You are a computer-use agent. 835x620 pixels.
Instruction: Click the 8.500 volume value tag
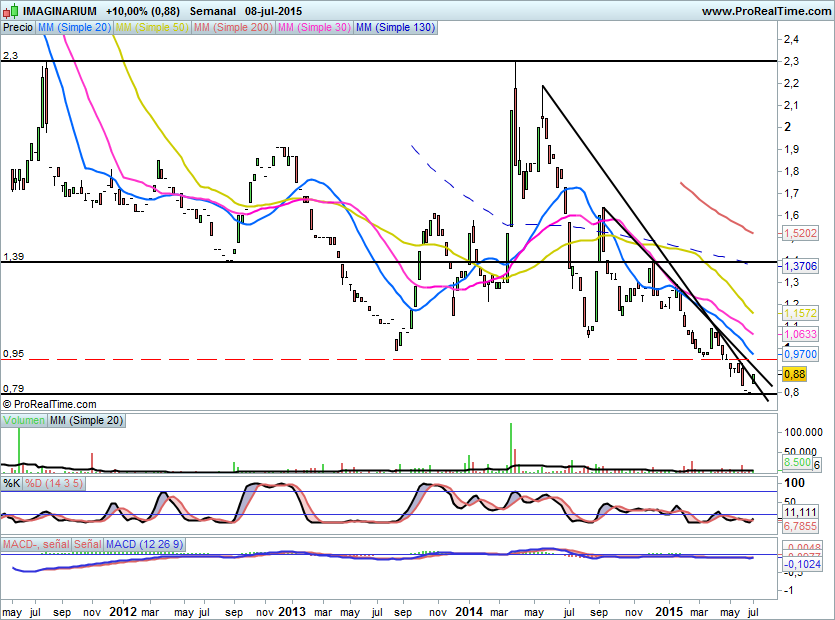point(797,462)
